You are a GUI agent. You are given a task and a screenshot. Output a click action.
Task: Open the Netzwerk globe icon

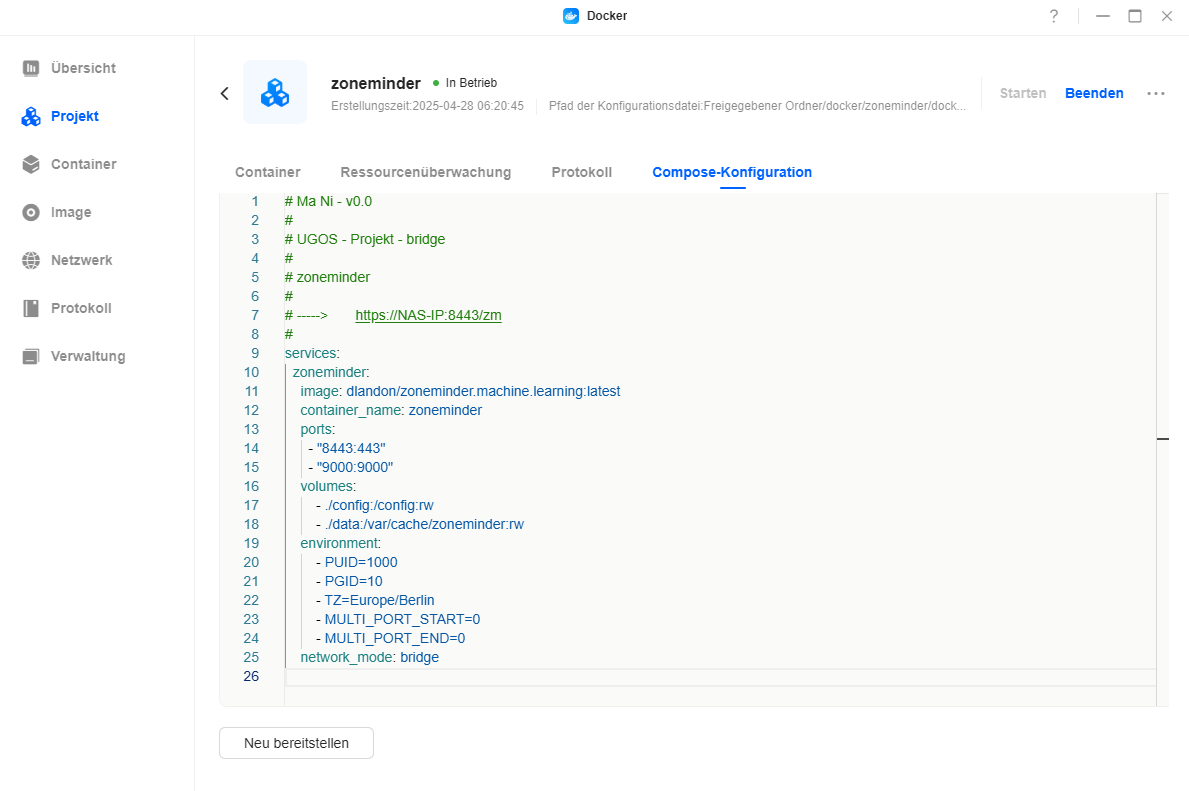pyautogui.click(x=31, y=260)
